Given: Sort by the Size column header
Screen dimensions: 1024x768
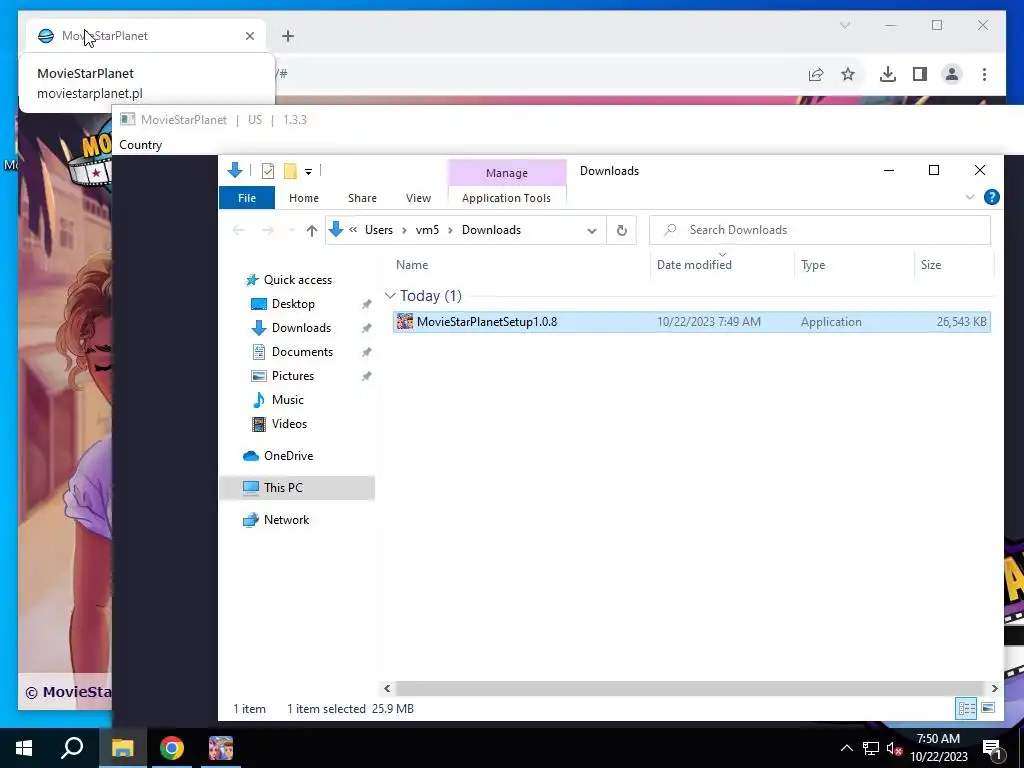Looking at the screenshot, I should [x=931, y=264].
